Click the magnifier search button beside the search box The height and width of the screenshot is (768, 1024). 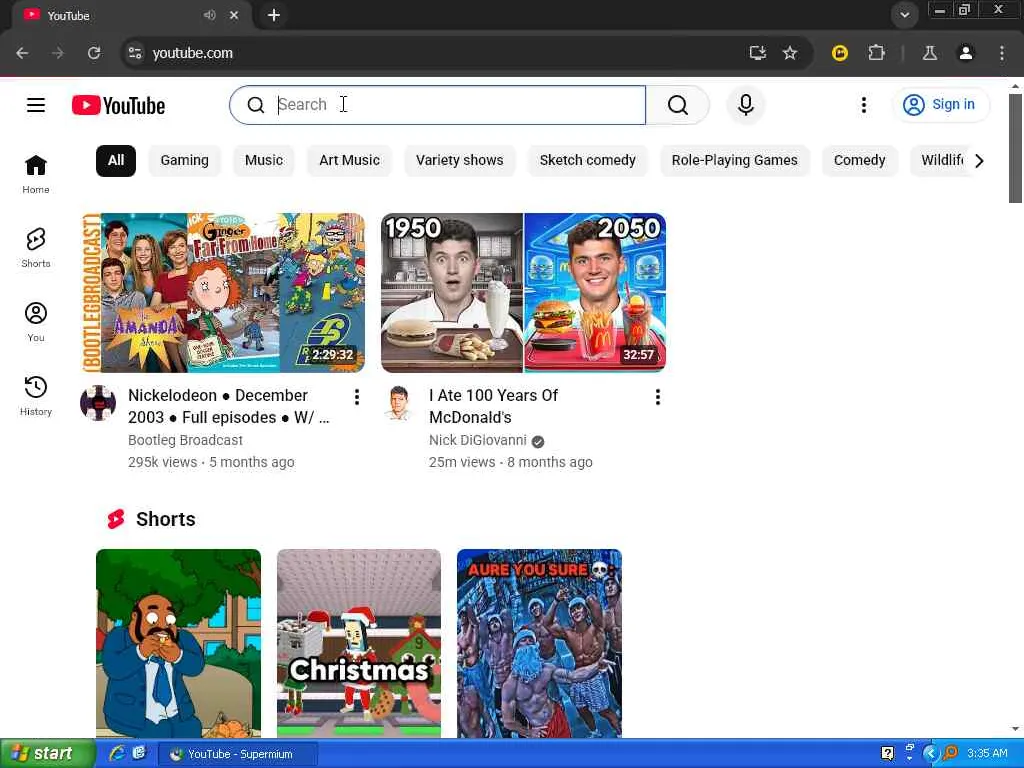tap(677, 105)
